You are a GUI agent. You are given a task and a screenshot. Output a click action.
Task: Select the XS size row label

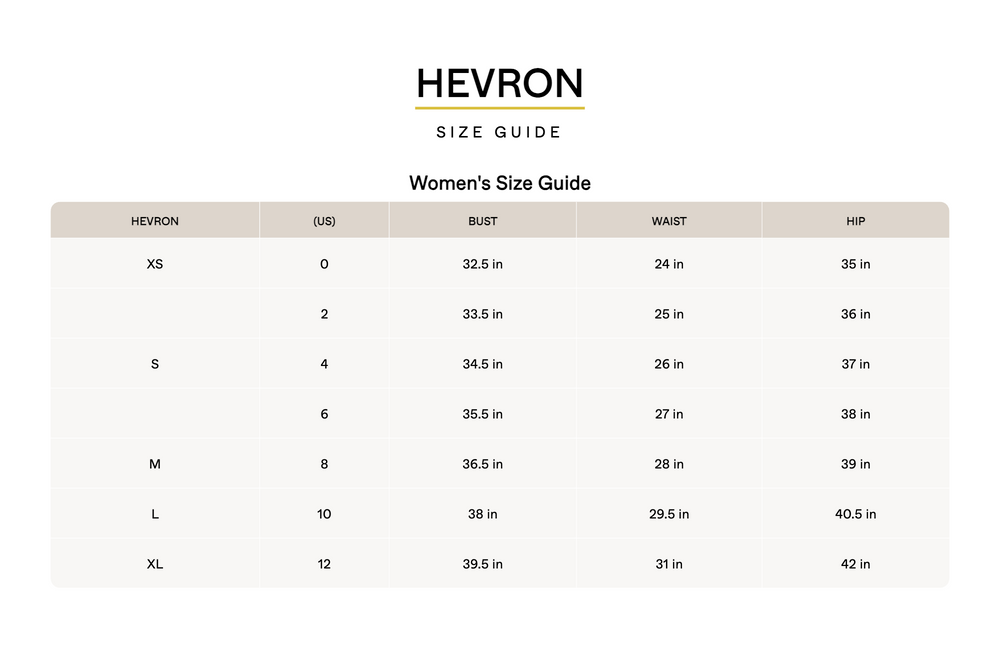click(x=155, y=264)
